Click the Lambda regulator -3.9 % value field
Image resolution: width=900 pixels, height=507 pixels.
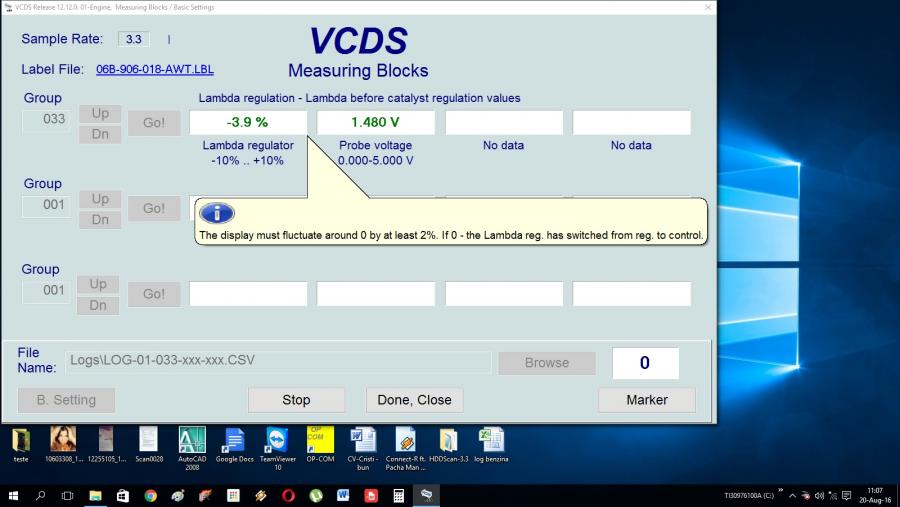click(x=247, y=122)
